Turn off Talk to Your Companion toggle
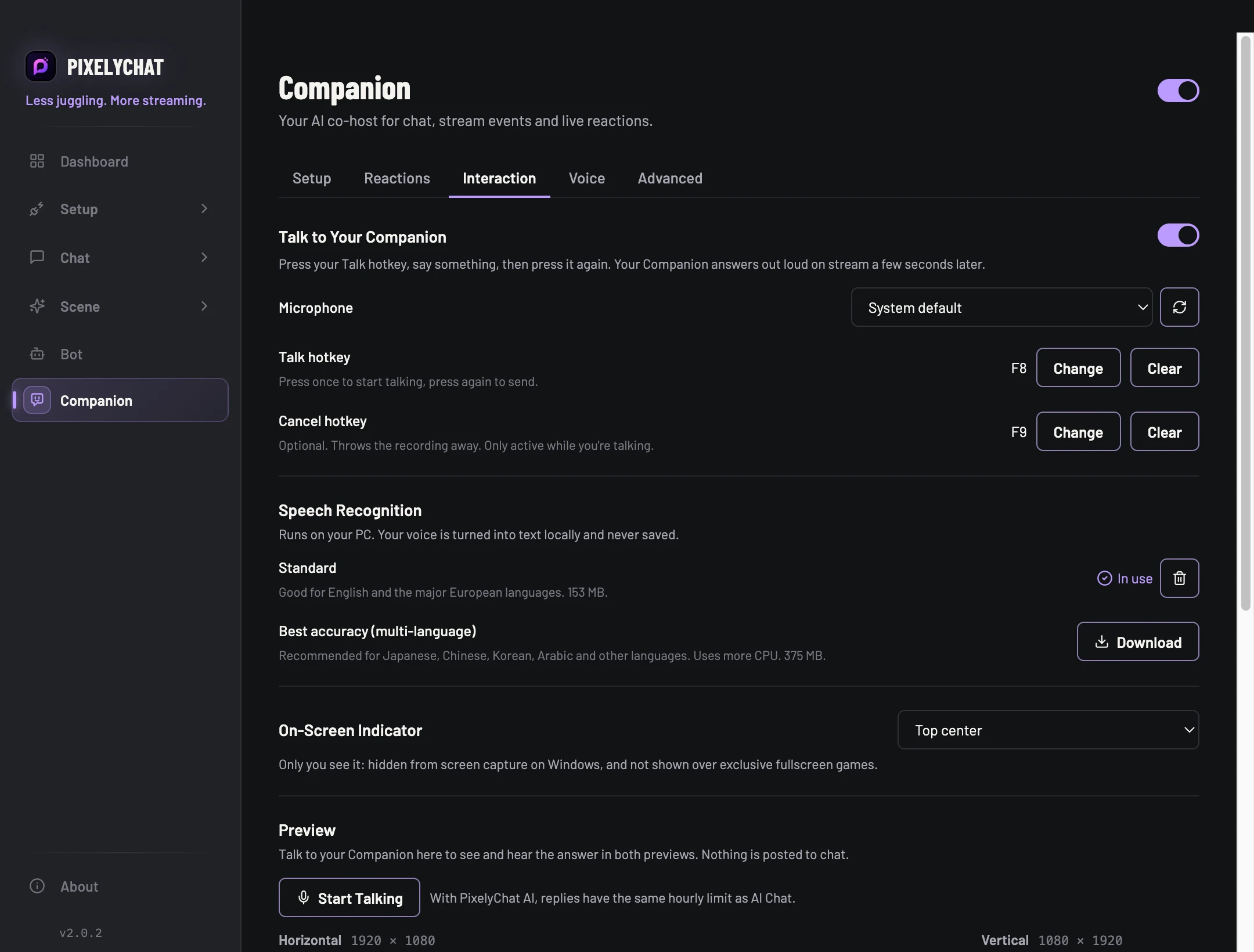Image resolution: width=1254 pixels, height=952 pixels. click(x=1178, y=235)
